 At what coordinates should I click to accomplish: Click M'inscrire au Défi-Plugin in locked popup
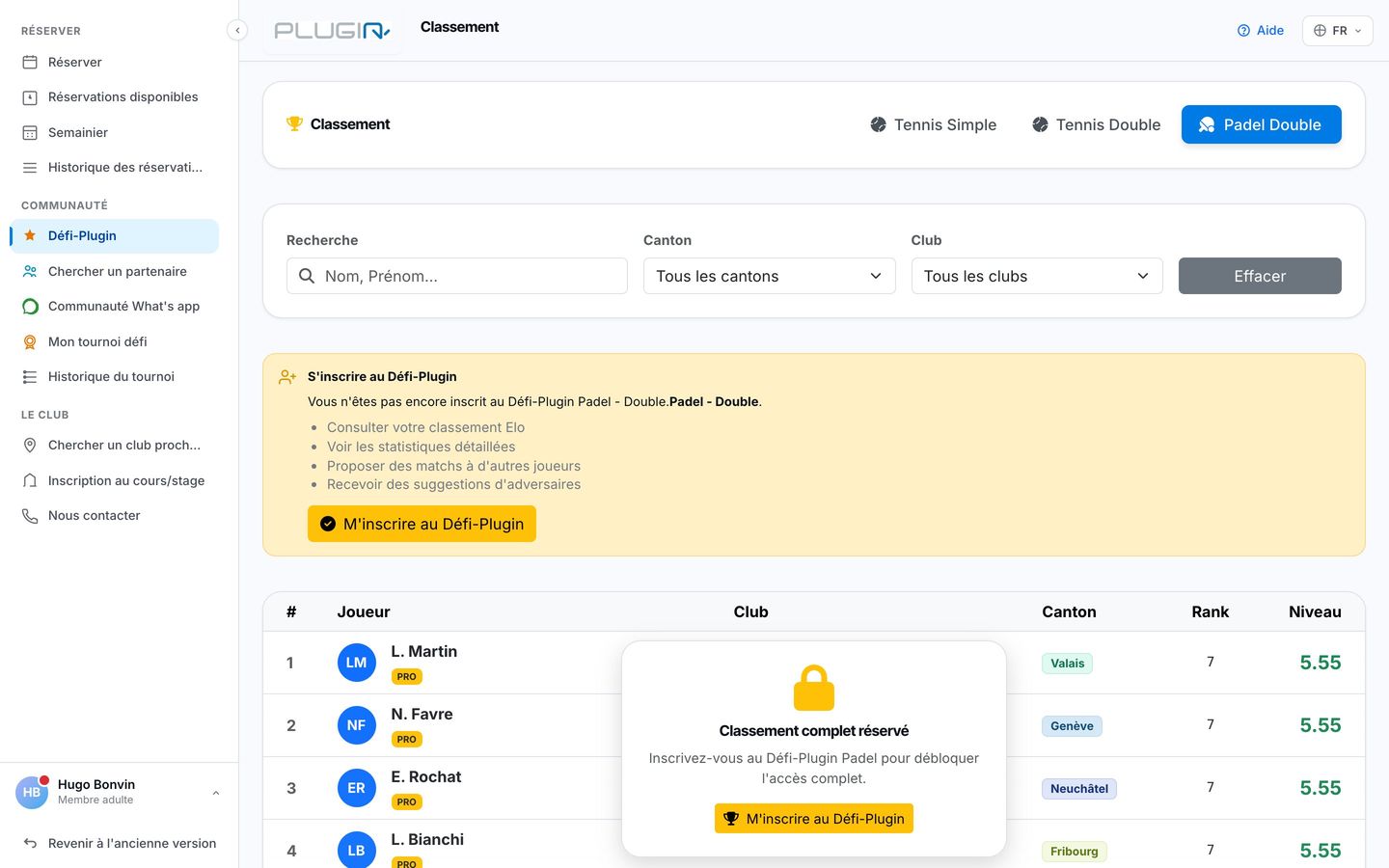click(x=814, y=819)
